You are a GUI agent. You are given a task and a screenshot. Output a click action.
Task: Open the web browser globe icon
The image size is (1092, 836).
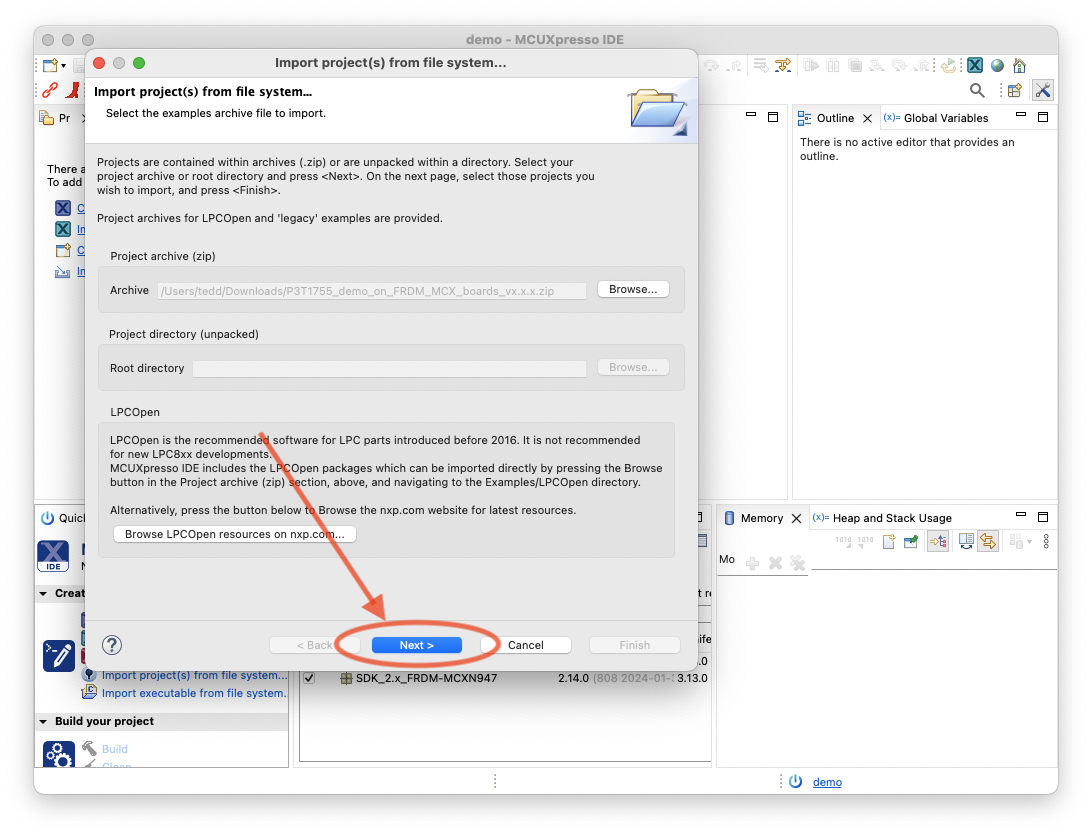(x=997, y=65)
